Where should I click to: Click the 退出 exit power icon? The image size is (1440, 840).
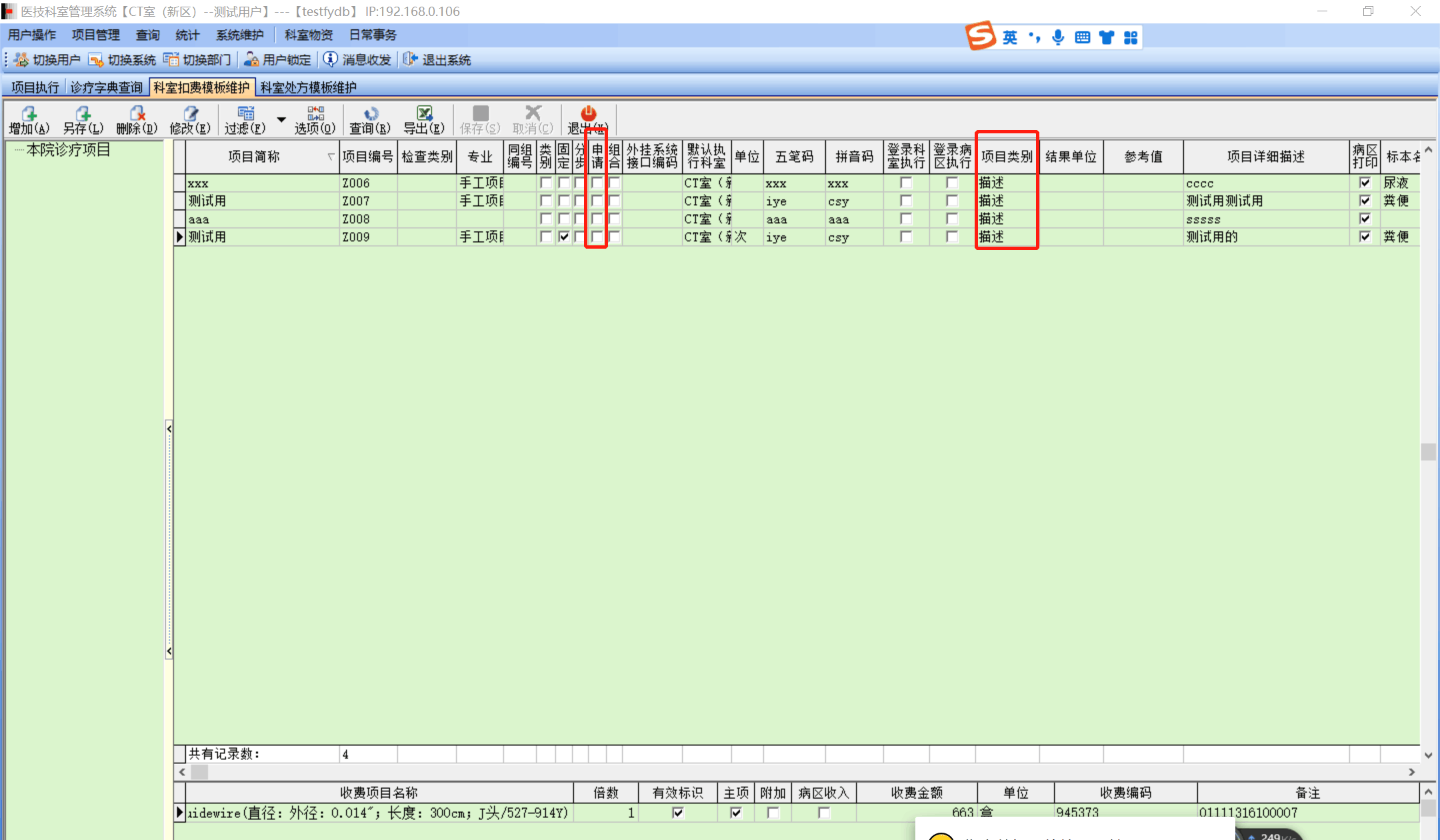point(588,113)
